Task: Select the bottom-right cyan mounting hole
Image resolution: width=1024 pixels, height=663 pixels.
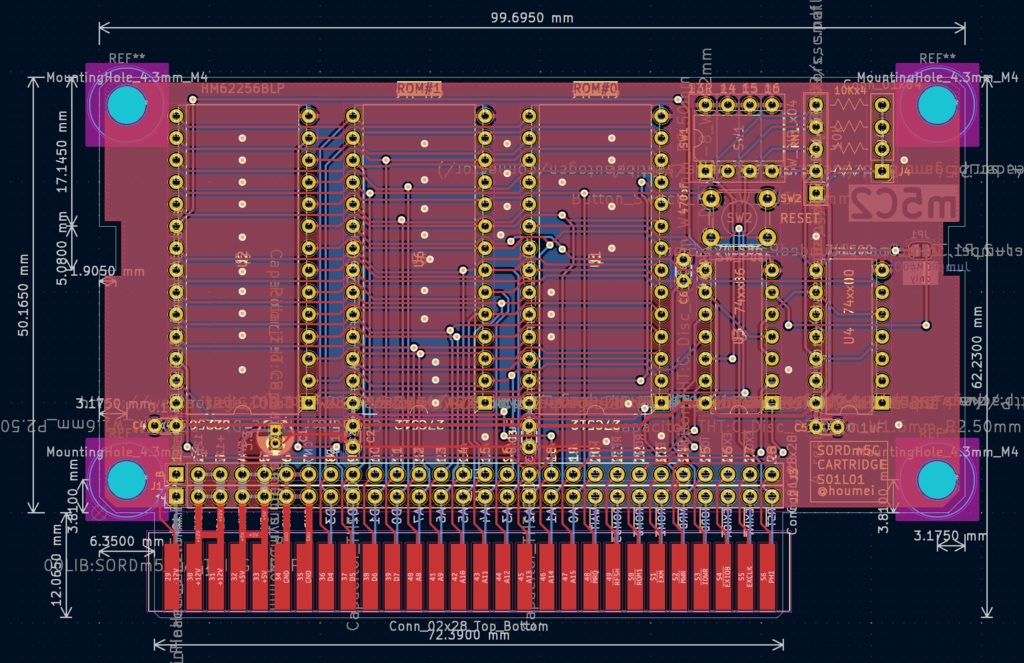Action: coord(937,480)
